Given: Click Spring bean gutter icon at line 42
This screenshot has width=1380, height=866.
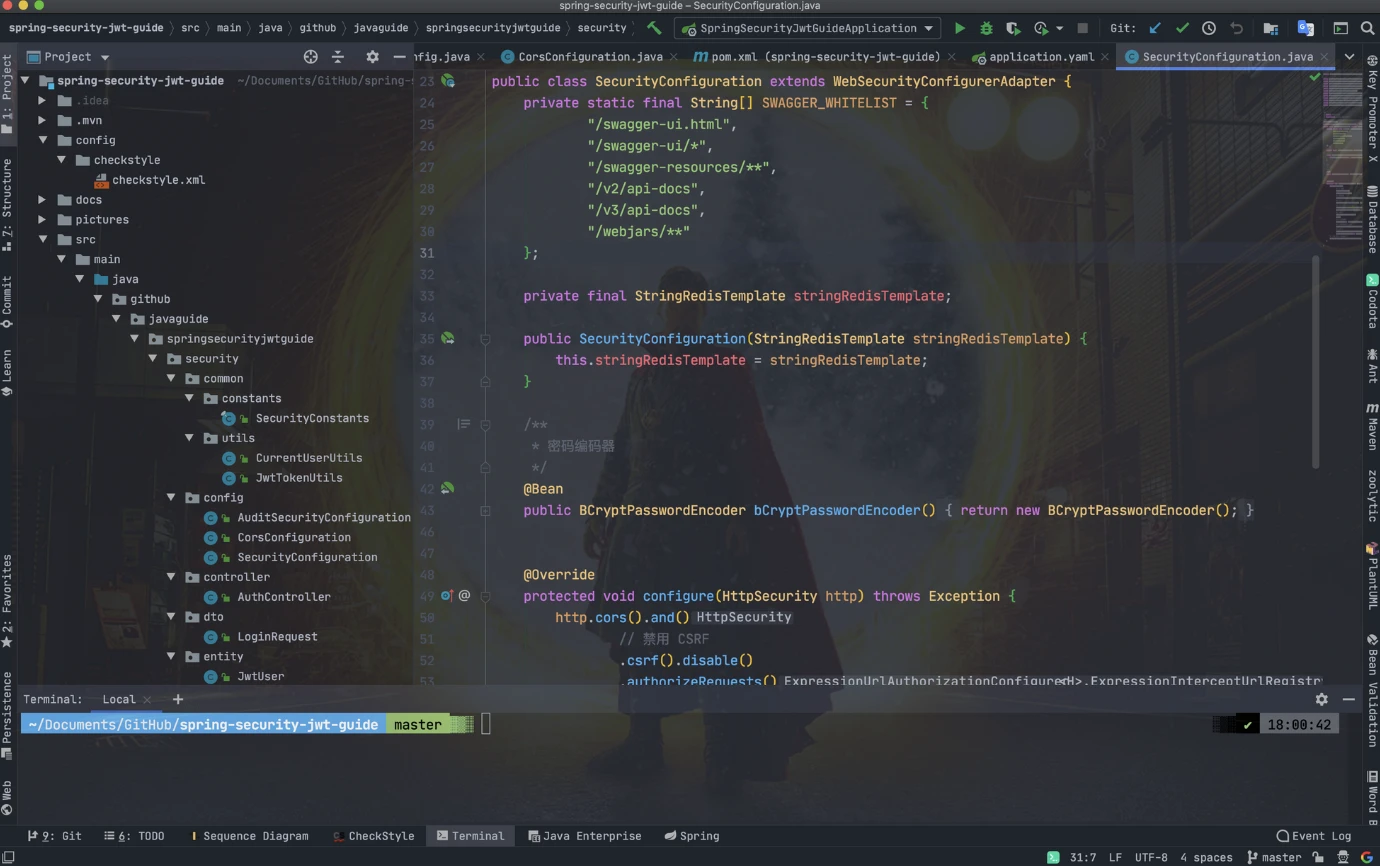Looking at the screenshot, I should [x=448, y=488].
